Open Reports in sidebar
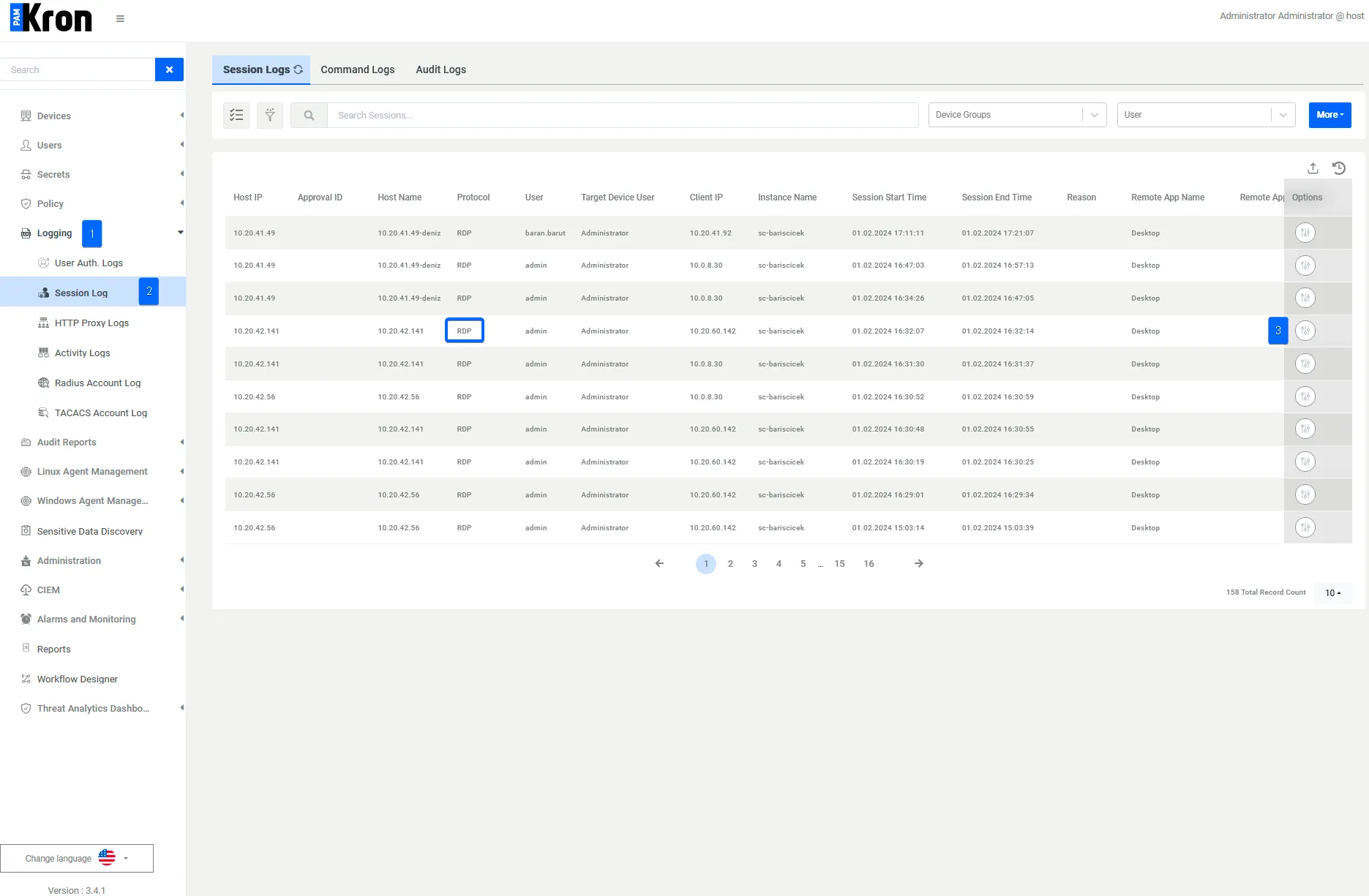This screenshot has width=1369, height=896. point(54,649)
